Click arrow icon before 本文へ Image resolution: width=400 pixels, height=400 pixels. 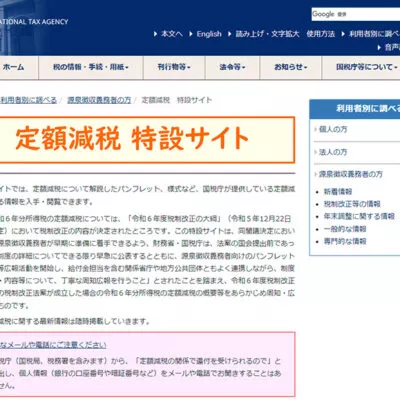tap(156, 34)
